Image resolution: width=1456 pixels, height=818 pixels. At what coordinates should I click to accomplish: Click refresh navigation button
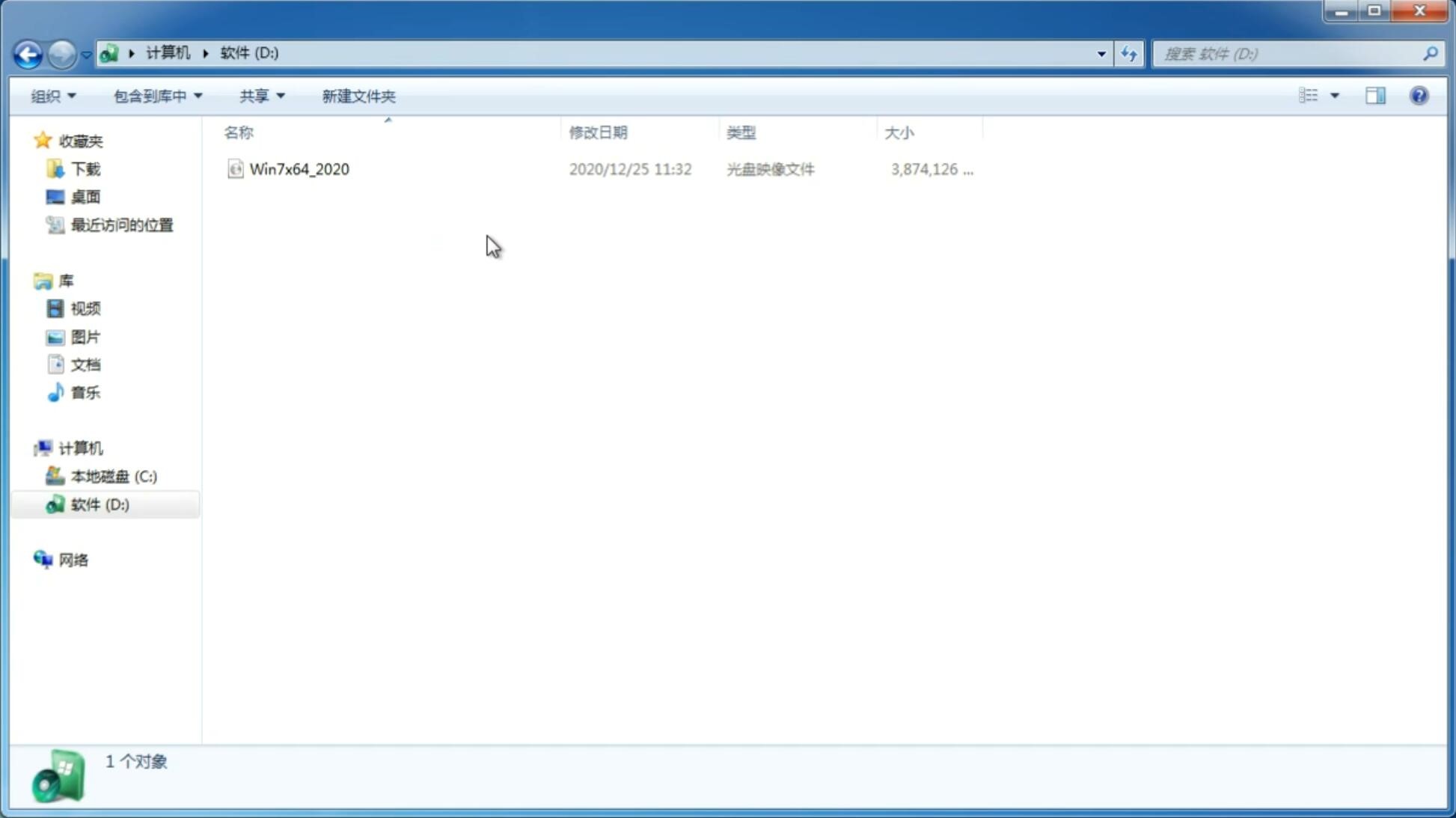click(x=1128, y=53)
